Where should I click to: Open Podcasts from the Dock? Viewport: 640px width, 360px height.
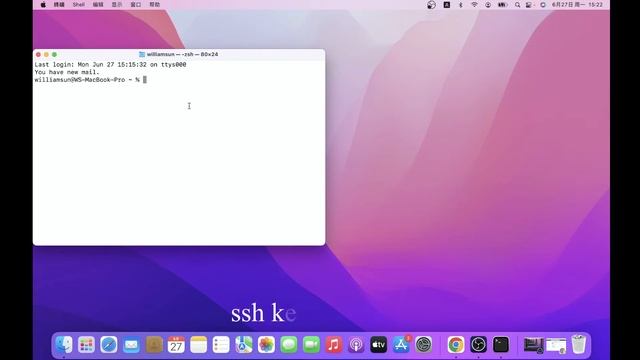click(356, 345)
